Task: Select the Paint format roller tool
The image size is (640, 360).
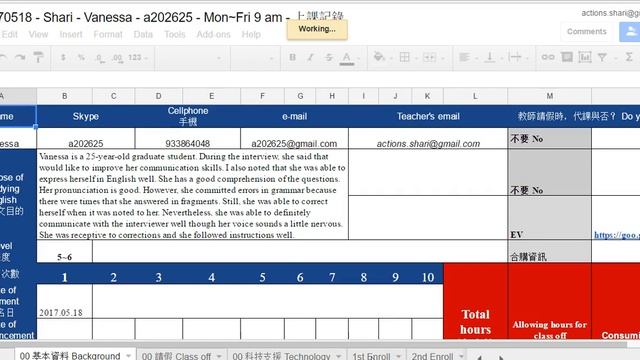Action: tap(38, 58)
